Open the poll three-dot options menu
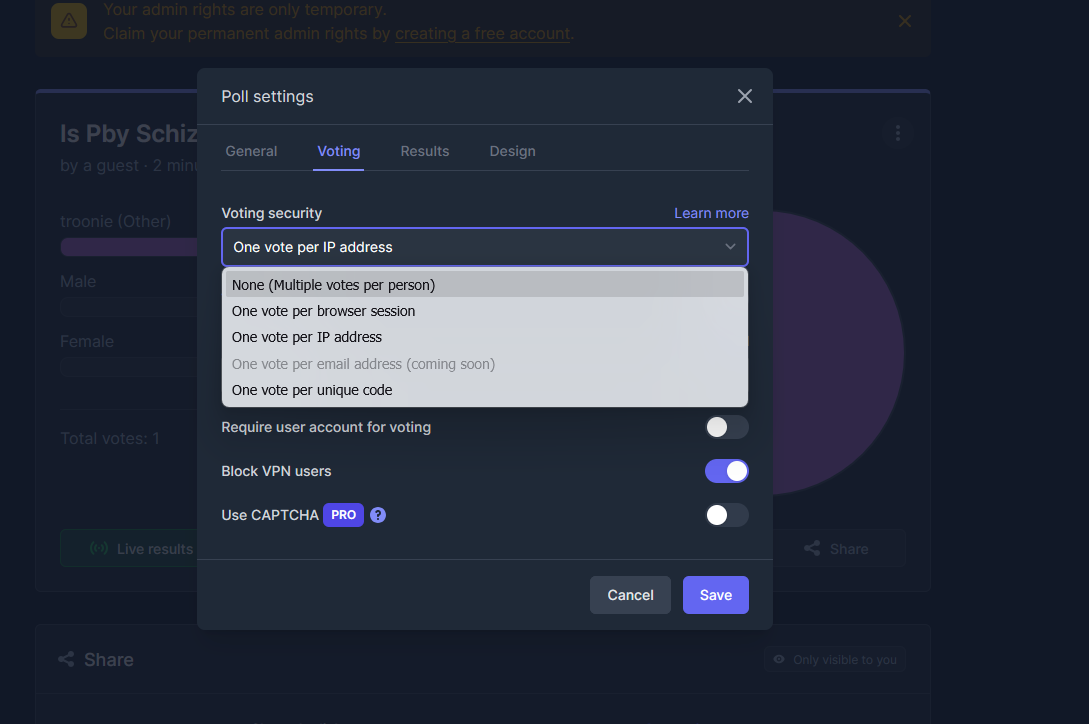The width and height of the screenshot is (1089, 724). click(897, 133)
